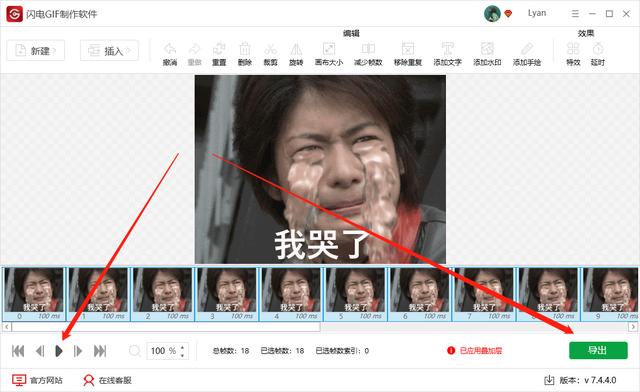Click the user avatar picture
640x392 pixels.
coord(492,14)
